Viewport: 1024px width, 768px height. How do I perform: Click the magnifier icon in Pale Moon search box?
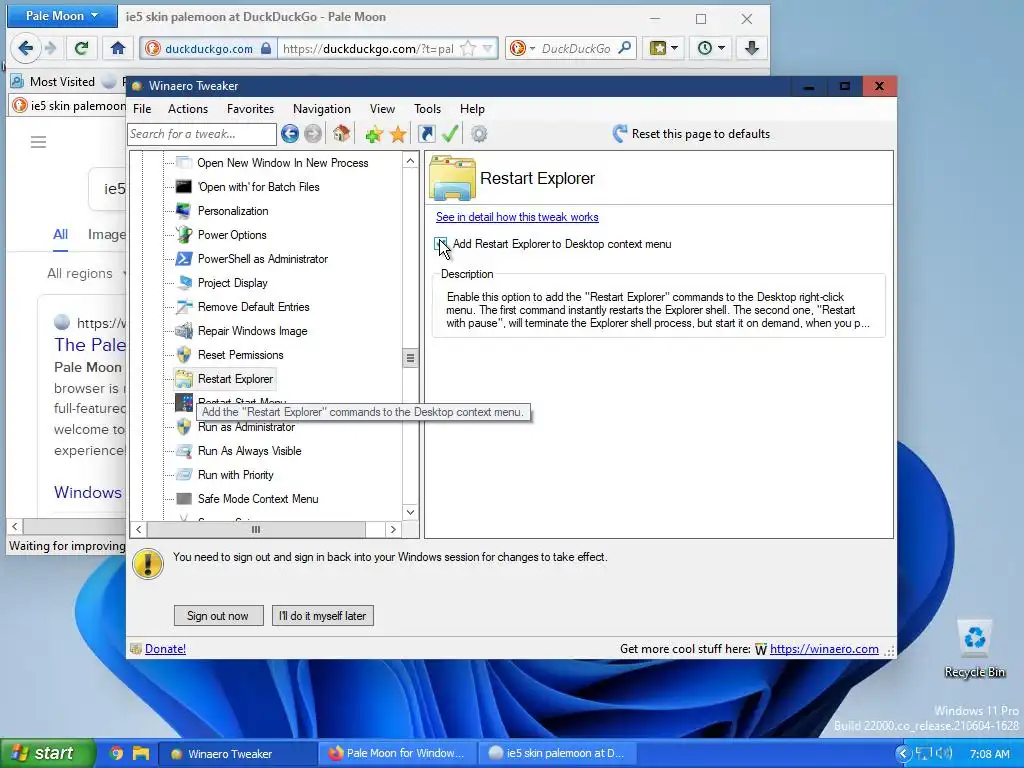coord(624,48)
